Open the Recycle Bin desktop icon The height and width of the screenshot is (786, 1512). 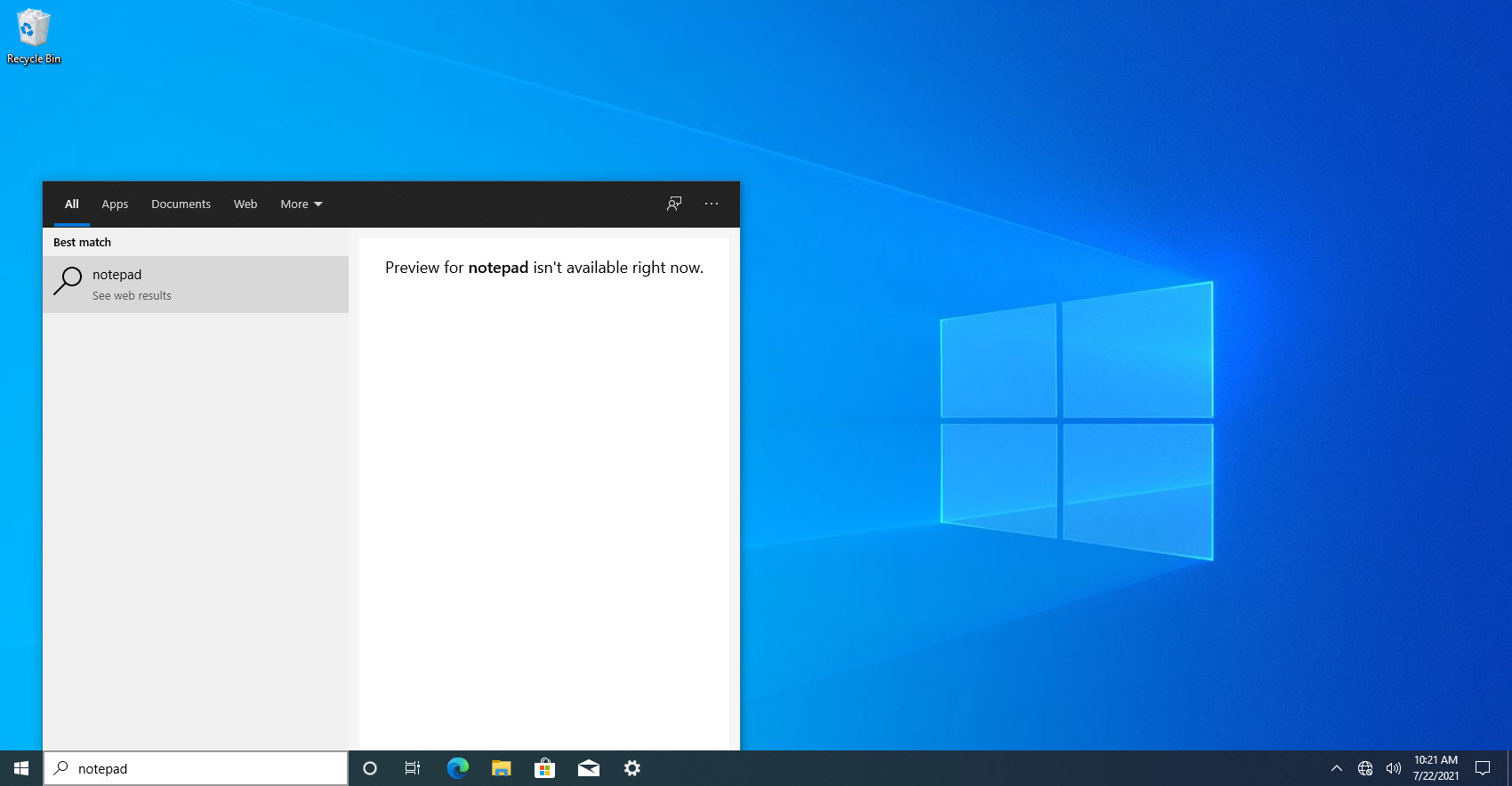33,36
